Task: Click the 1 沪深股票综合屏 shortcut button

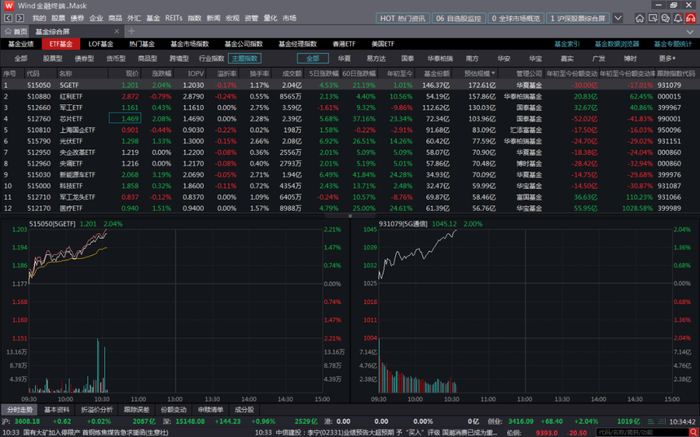Action: click(578, 18)
